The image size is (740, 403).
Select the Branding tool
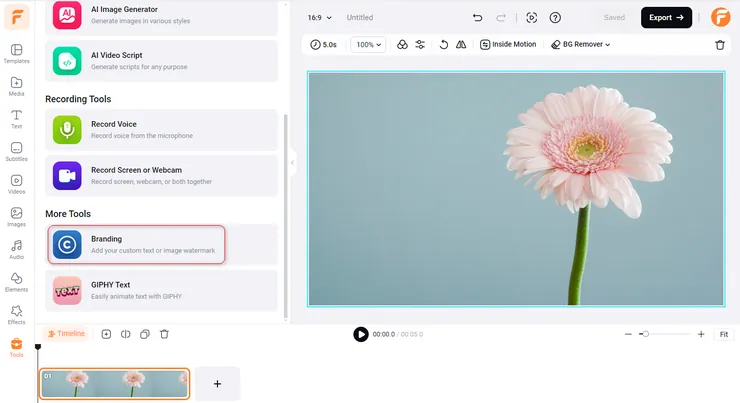click(136, 244)
